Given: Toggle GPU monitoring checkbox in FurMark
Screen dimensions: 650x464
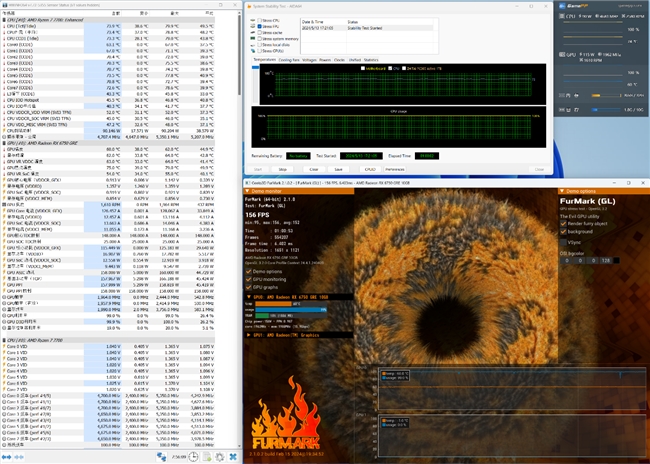Looking at the screenshot, I should click(249, 279).
